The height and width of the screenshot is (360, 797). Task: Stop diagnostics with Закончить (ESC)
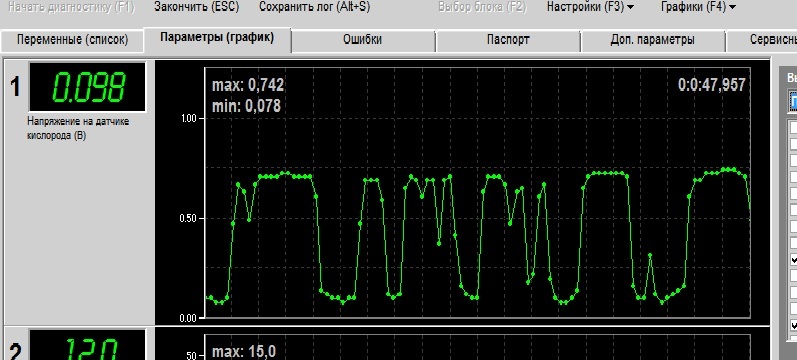(x=196, y=7)
